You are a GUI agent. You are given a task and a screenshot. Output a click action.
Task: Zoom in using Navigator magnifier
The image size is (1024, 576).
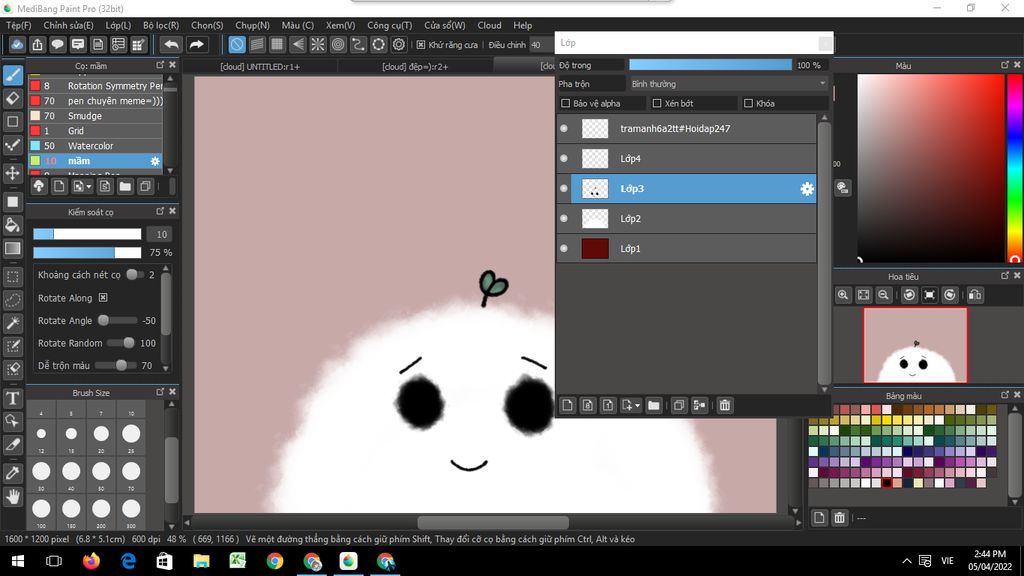click(843, 295)
